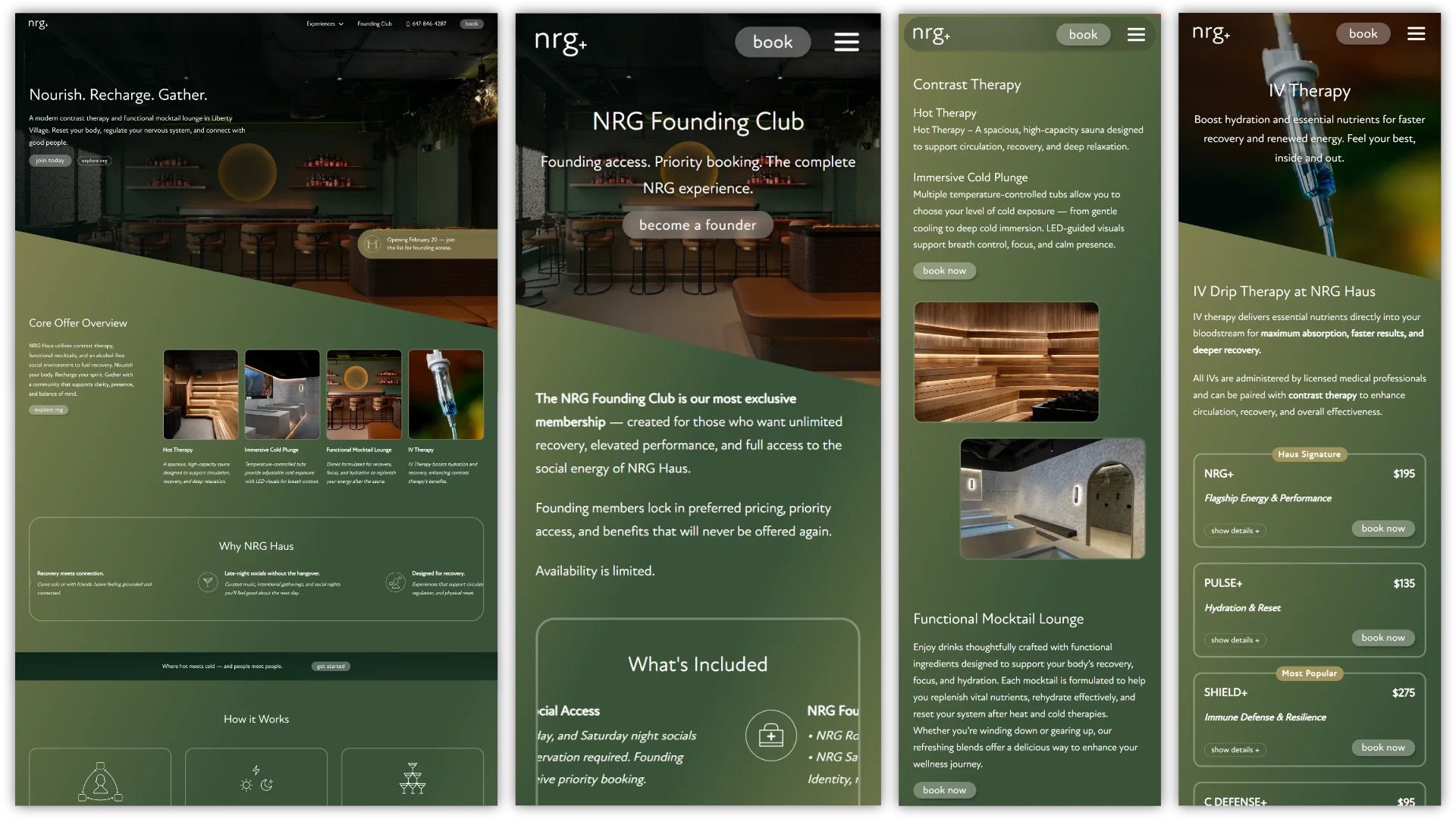Expand the Experiences dropdown in navigation
Image resolution: width=1456 pixels, height=819 pixels.
(x=325, y=24)
